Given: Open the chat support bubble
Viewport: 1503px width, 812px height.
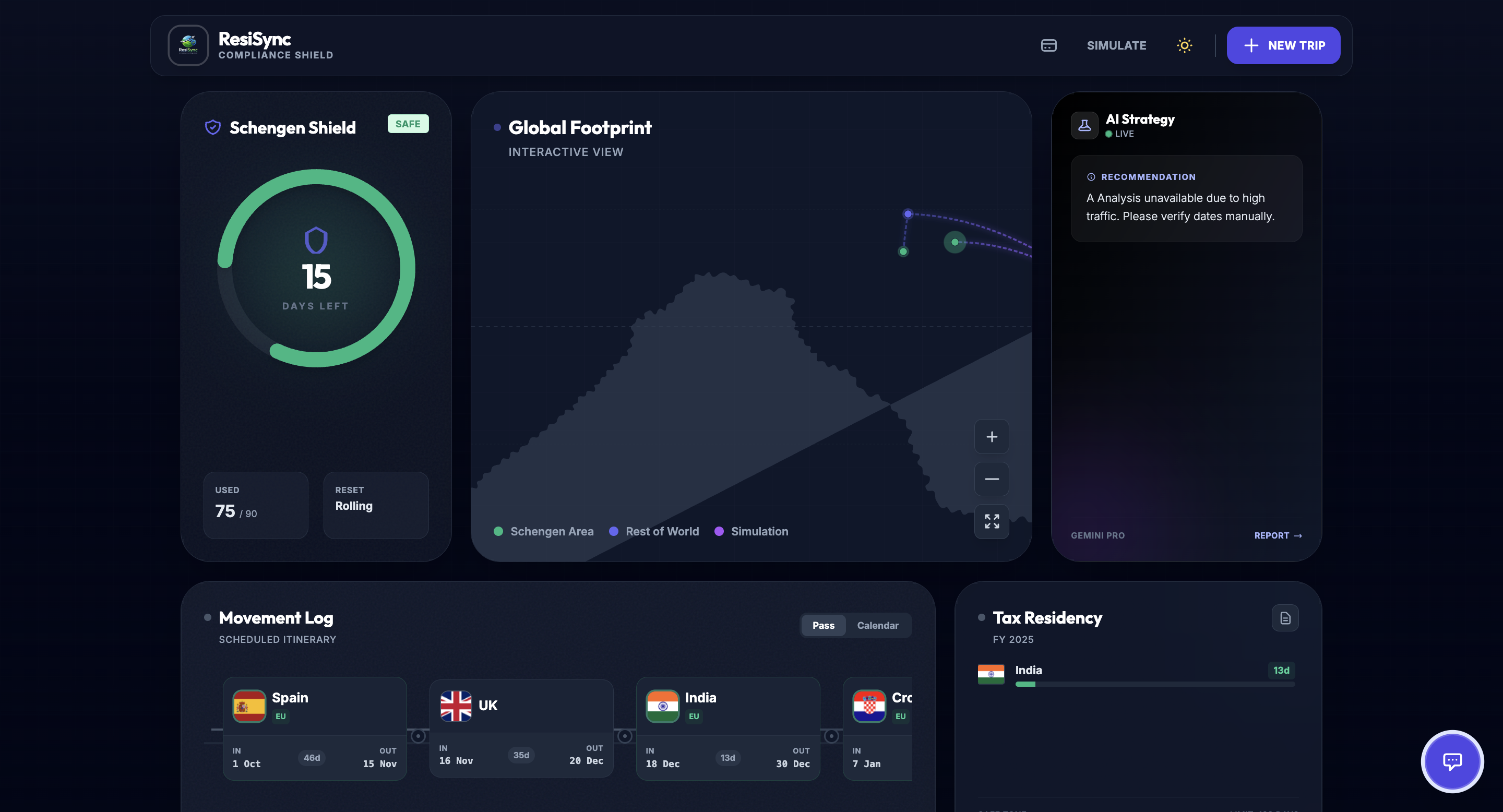Looking at the screenshot, I should (1452, 761).
